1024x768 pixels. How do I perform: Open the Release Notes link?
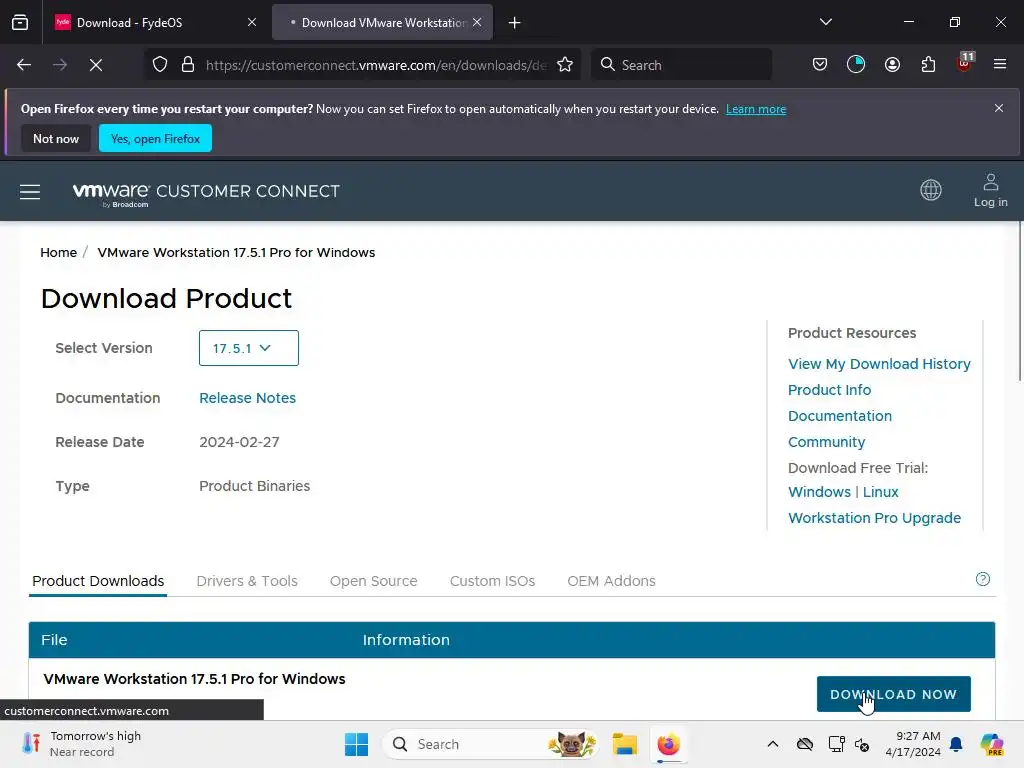click(248, 398)
